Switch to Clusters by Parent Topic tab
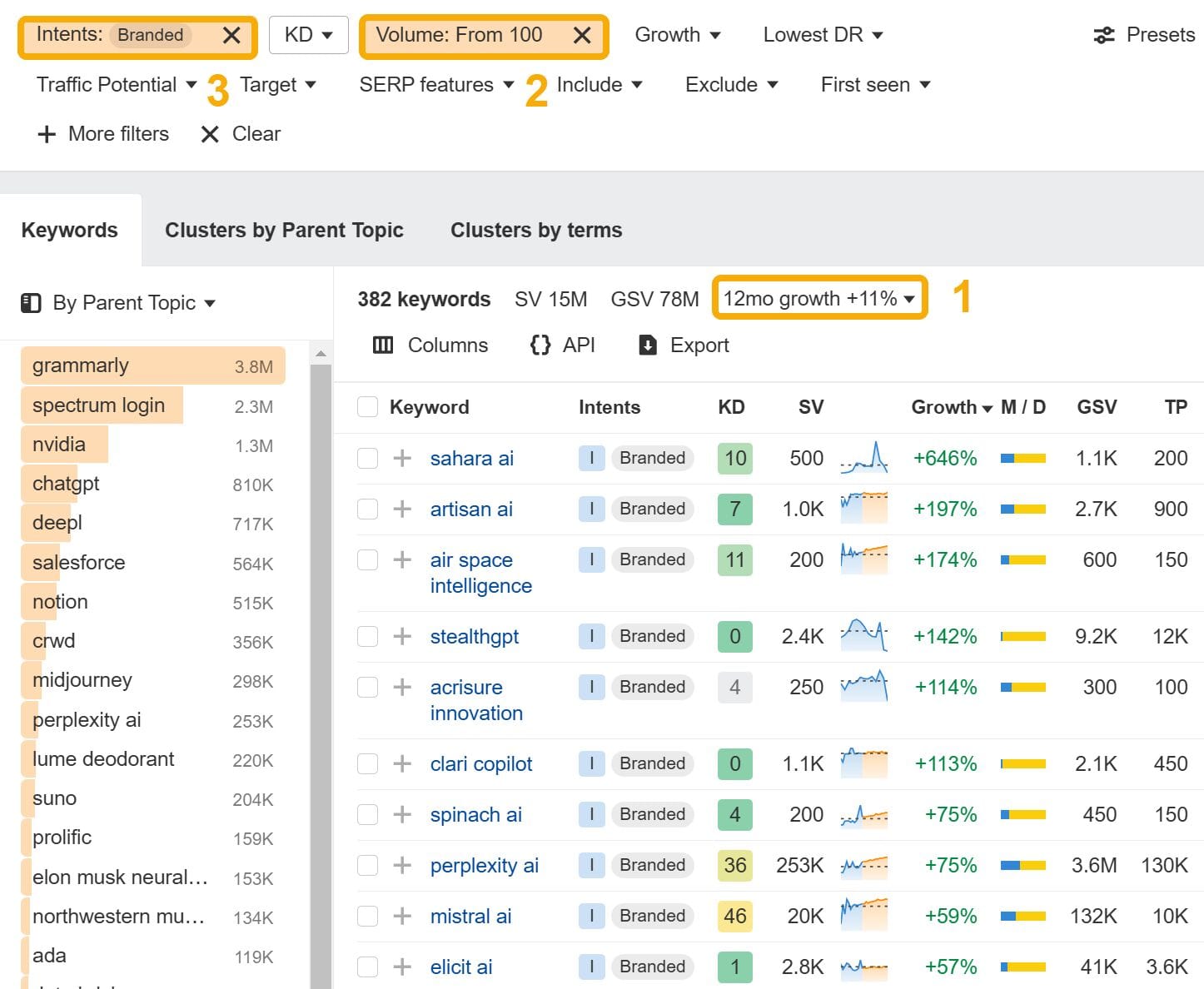Screen dimensions: 1204x989 284,231
